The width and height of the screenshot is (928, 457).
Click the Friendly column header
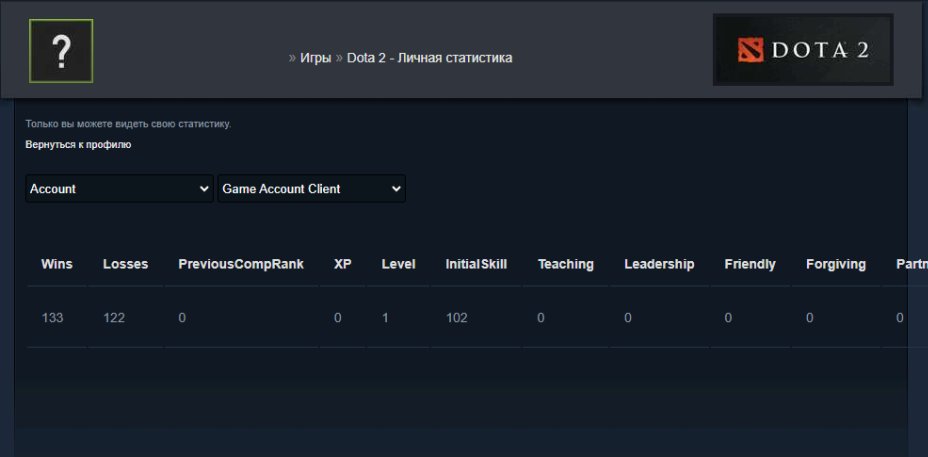pos(750,264)
